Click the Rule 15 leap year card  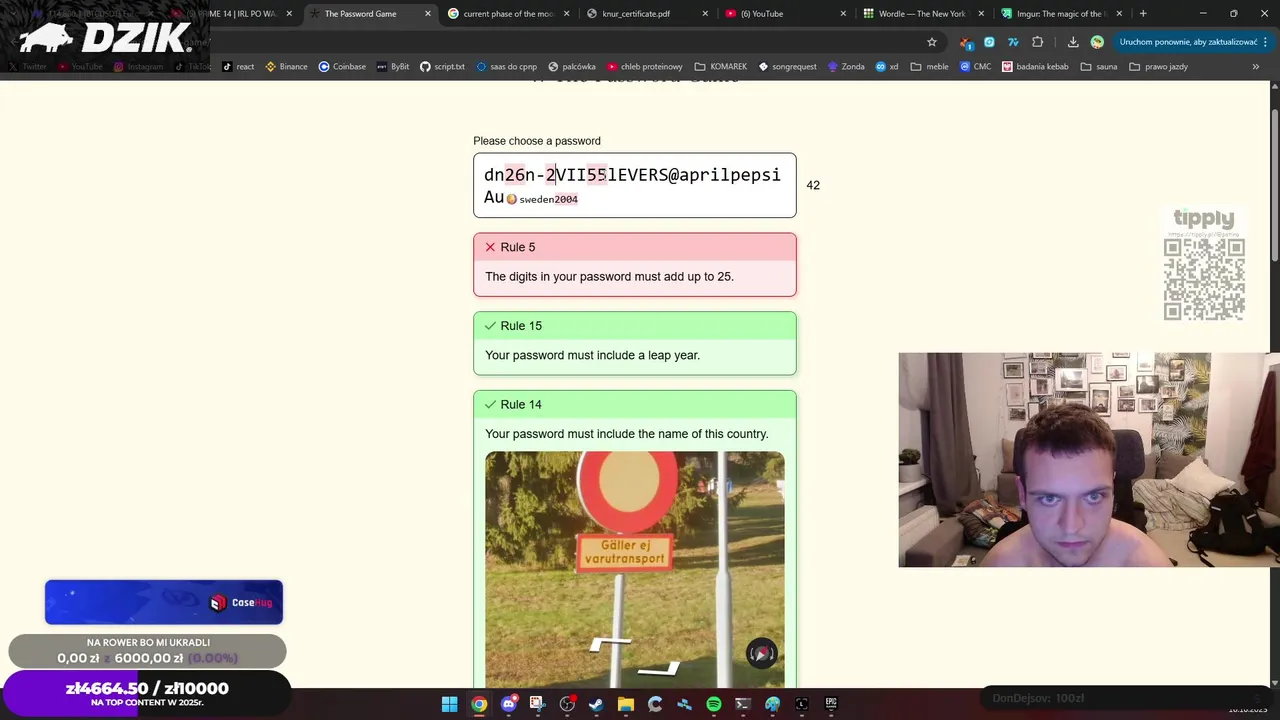635,343
